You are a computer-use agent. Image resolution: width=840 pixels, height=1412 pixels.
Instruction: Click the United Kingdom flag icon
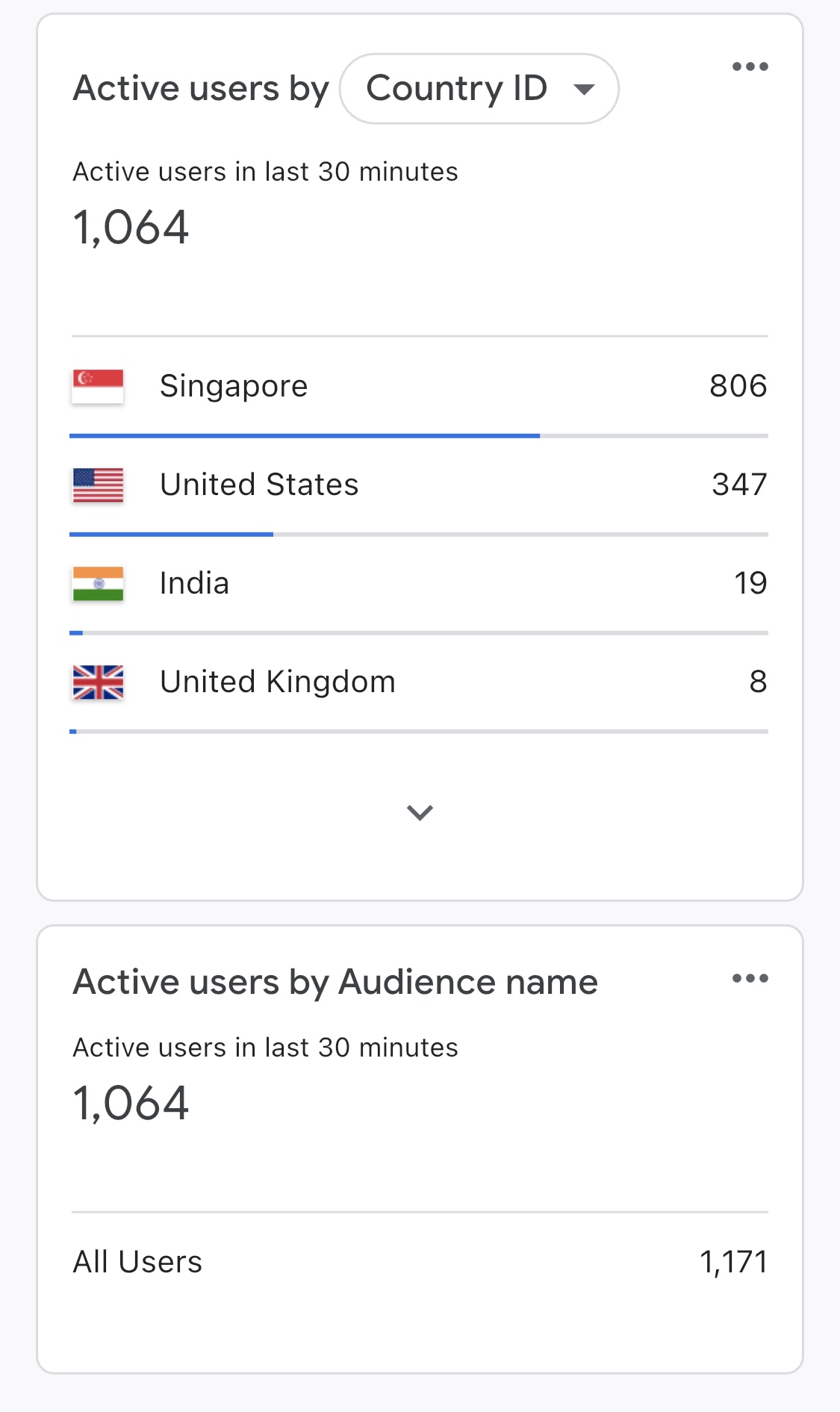pyautogui.click(x=98, y=682)
